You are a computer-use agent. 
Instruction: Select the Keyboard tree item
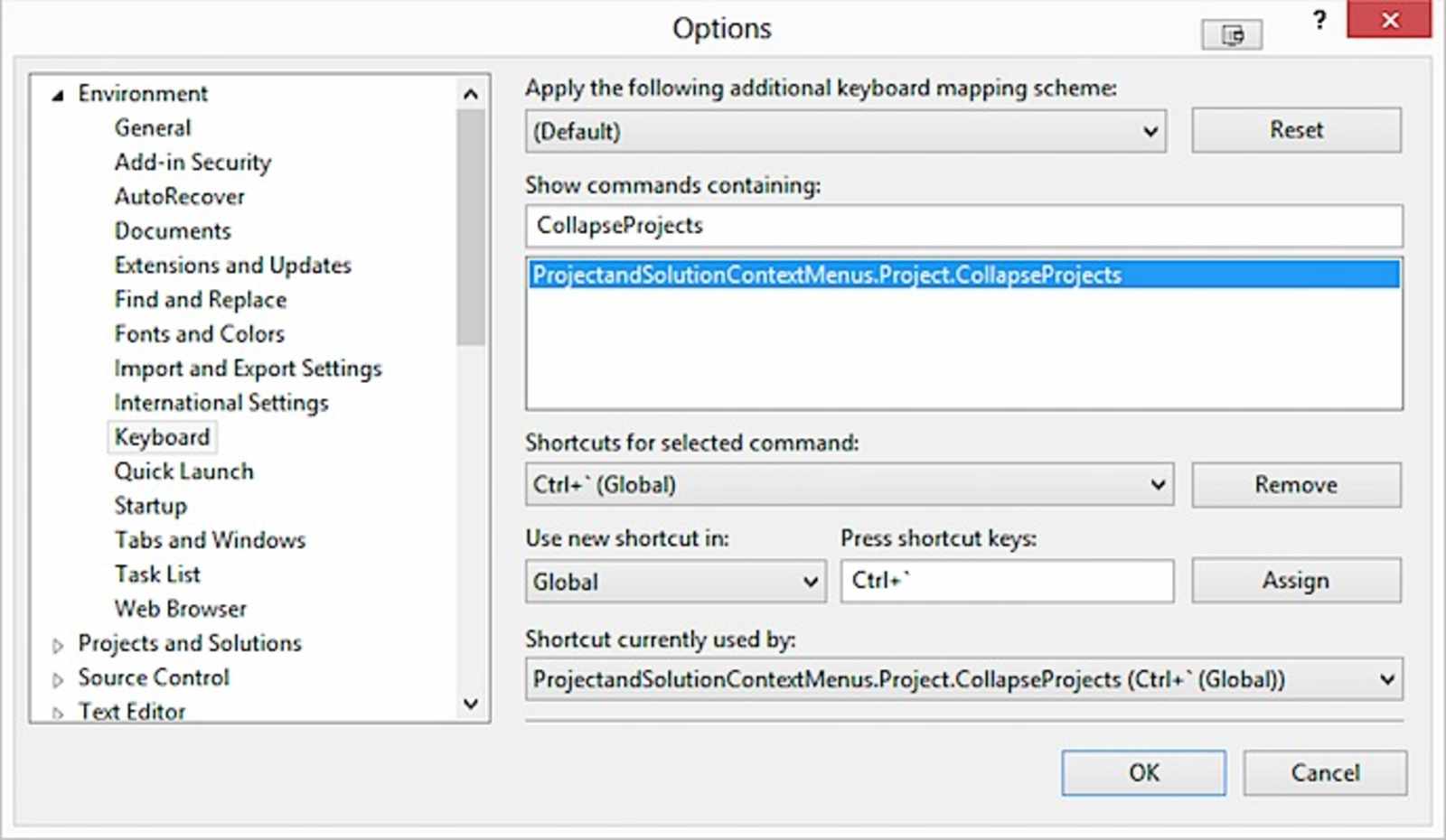[162, 437]
